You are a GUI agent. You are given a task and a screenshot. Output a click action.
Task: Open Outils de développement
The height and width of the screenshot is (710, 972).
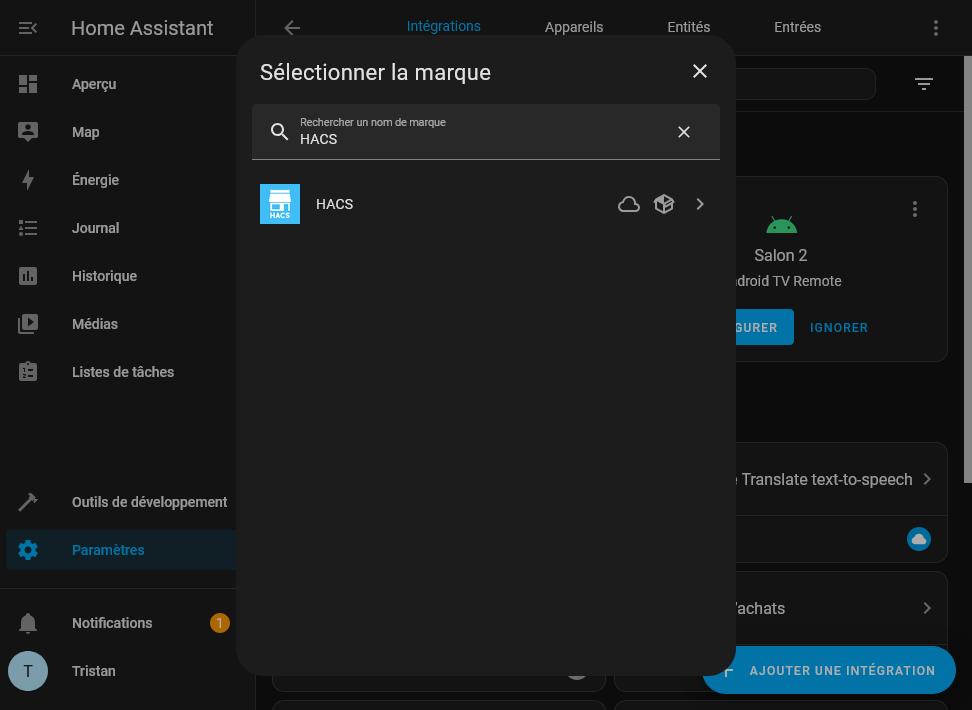pyautogui.click(x=149, y=502)
